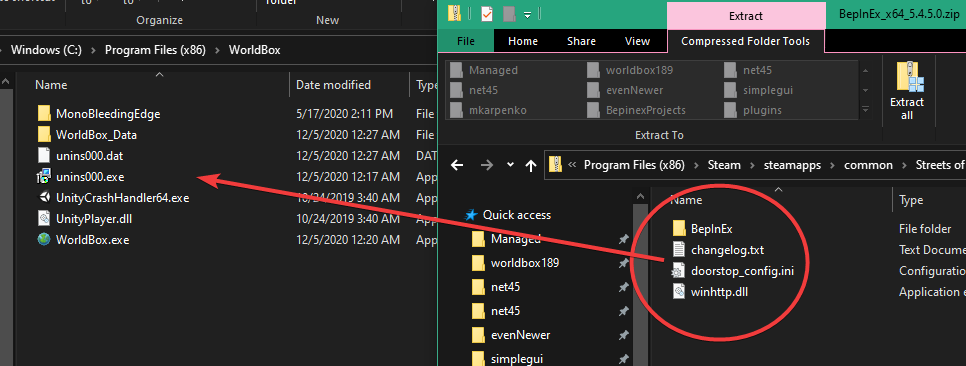Click the Extract contextual tab header
Viewport: 966px width, 366px height.
[746, 15]
